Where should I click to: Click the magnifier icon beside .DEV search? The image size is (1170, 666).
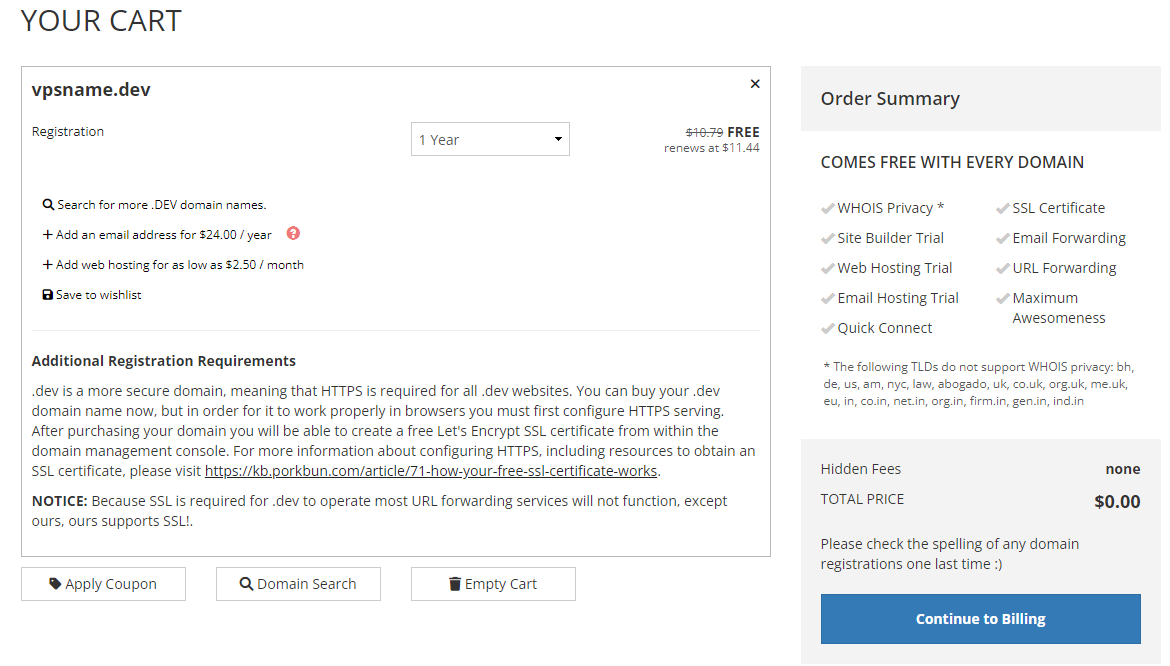pos(48,205)
